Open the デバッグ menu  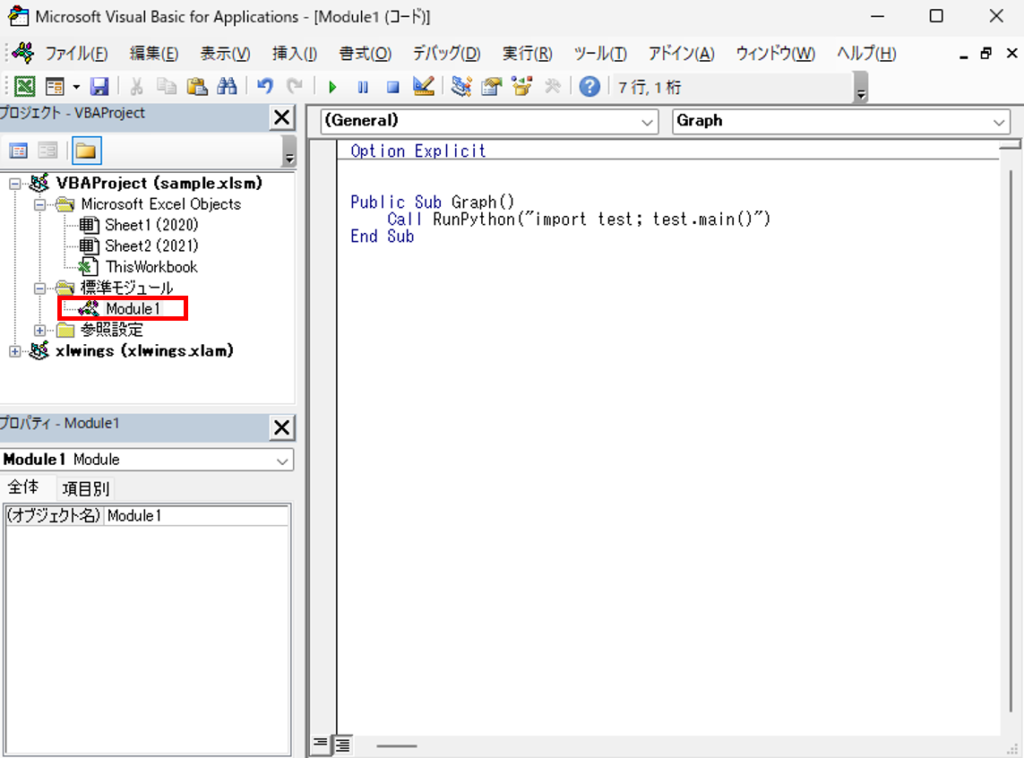pos(446,54)
